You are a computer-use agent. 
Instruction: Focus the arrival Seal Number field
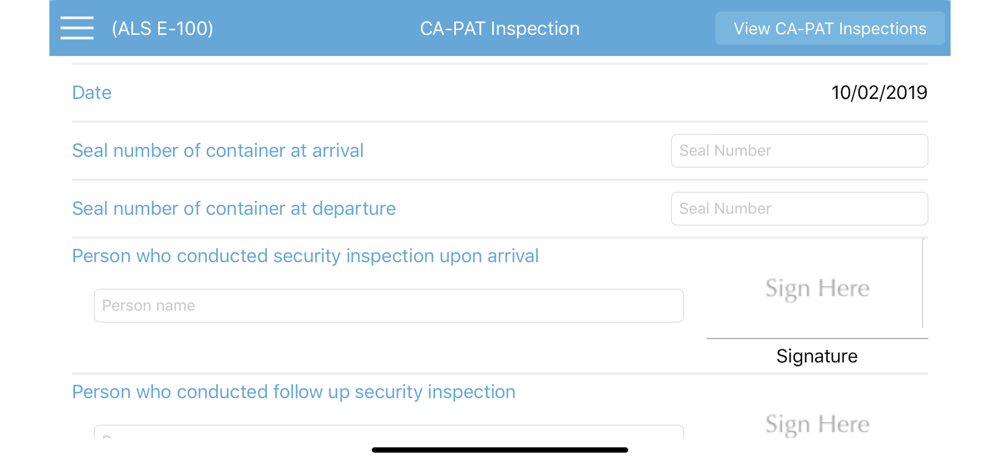tap(799, 151)
